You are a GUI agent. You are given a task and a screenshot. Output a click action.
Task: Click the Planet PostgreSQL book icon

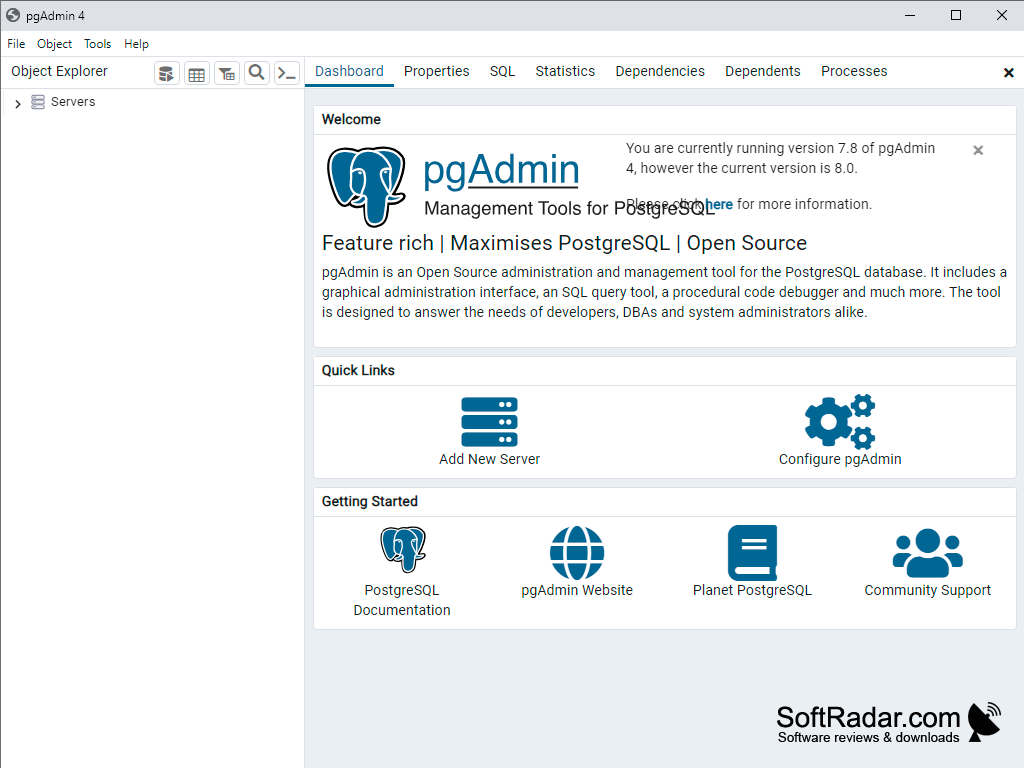click(x=752, y=552)
